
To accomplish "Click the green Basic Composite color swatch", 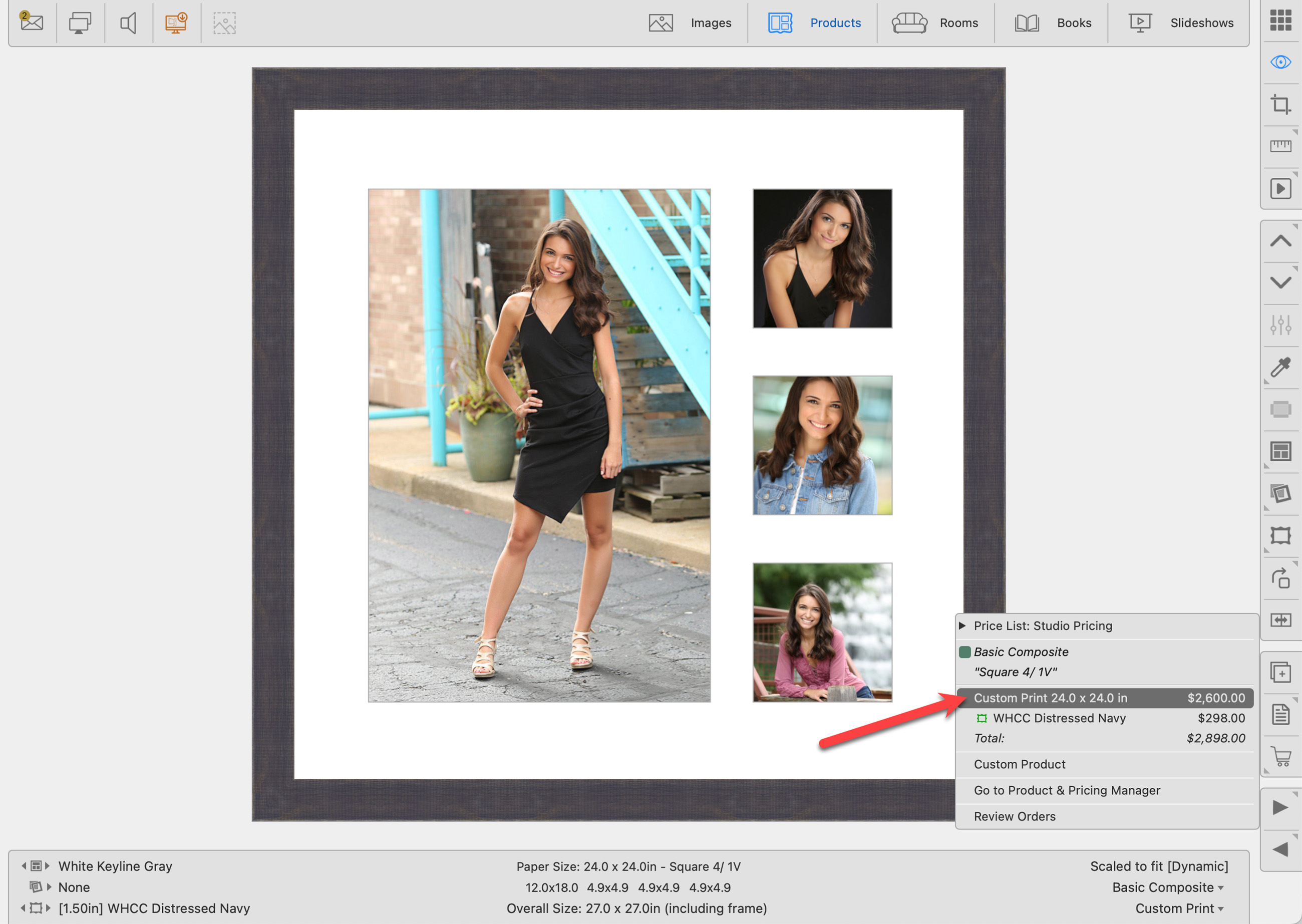I will 964,652.
